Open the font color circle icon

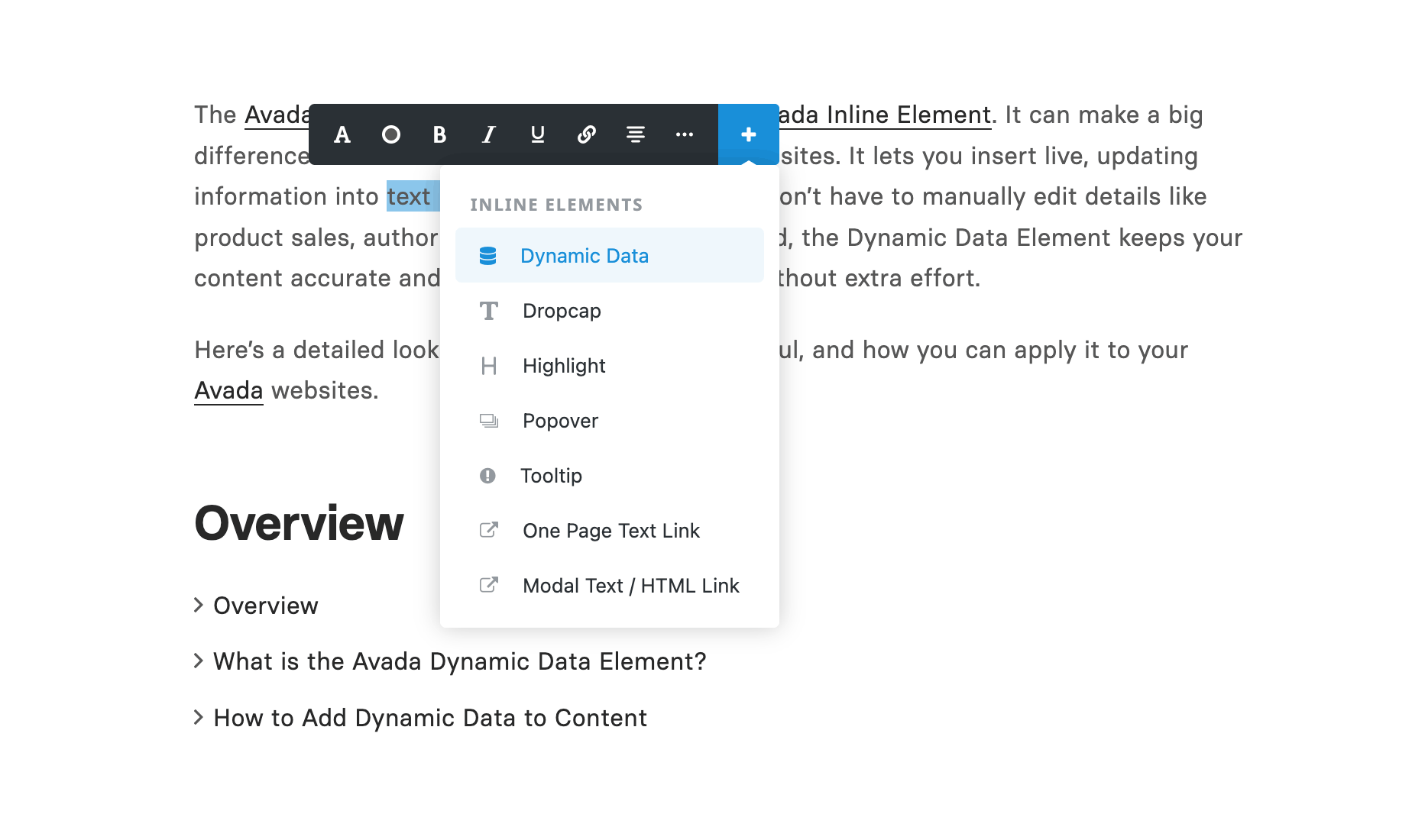click(391, 135)
